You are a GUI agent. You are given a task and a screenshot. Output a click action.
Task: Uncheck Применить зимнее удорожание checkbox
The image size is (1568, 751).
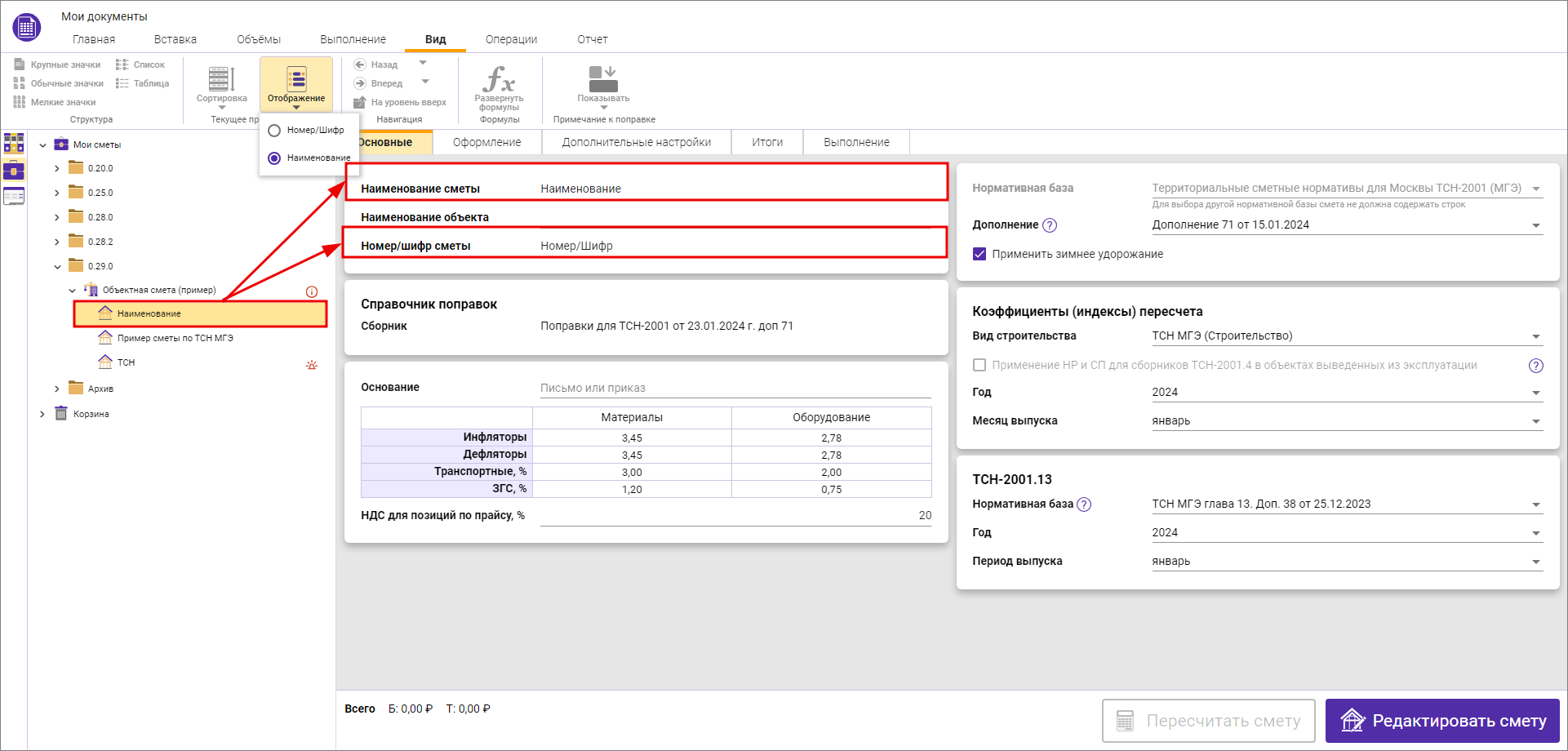[x=979, y=254]
